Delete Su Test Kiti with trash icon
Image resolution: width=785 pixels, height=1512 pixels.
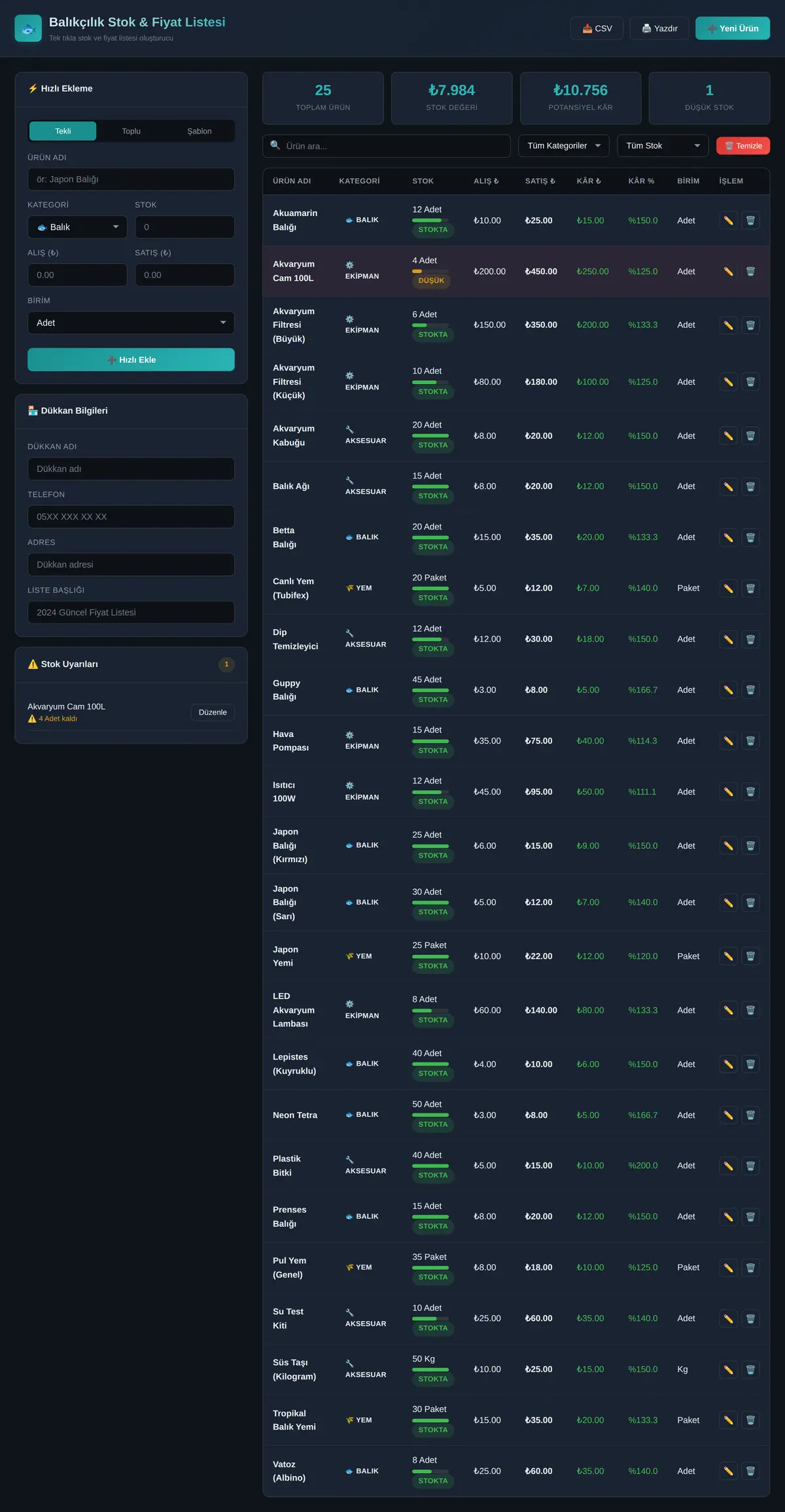tap(750, 1318)
